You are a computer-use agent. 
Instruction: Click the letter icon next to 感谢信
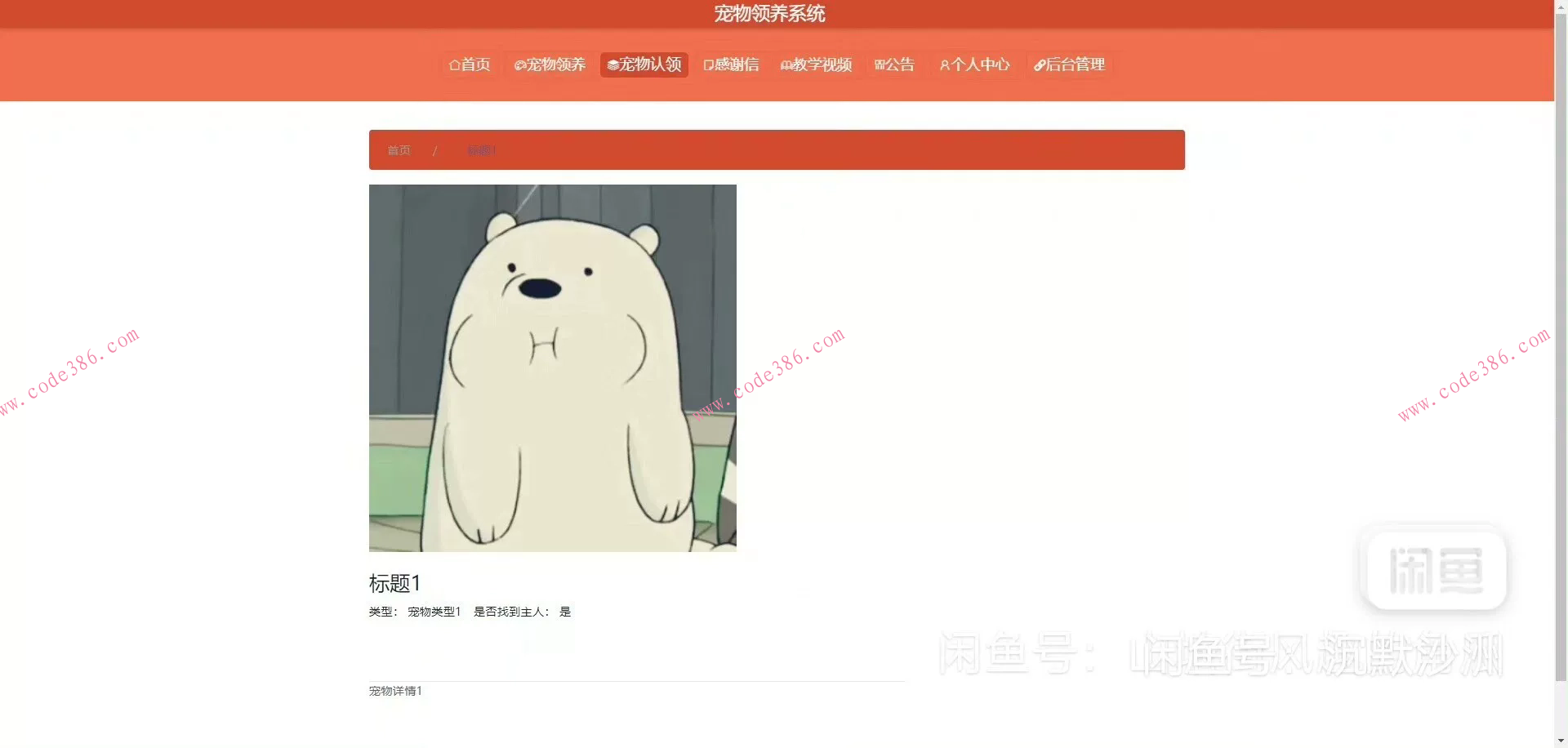(x=707, y=65)
